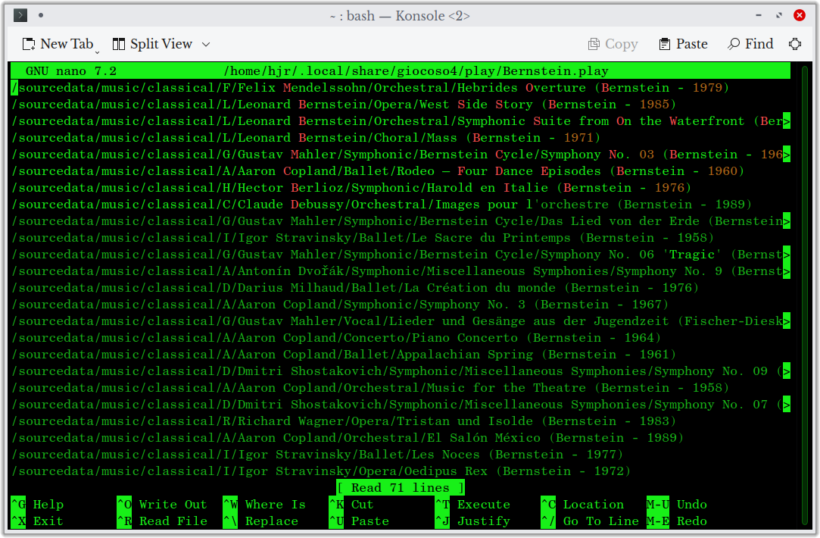Click the Konsole window icon in the title bar
The image size is (820, 538).
[x=20, y=15]
